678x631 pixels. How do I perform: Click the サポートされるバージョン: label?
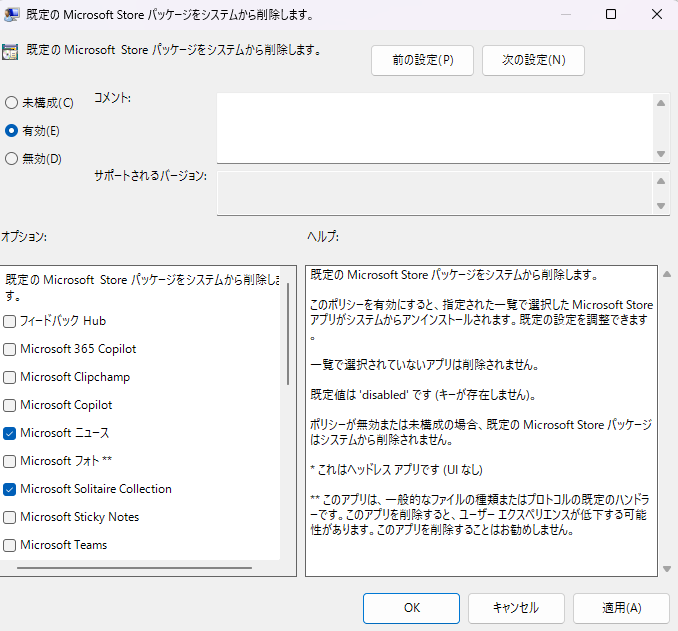(150, 176)
